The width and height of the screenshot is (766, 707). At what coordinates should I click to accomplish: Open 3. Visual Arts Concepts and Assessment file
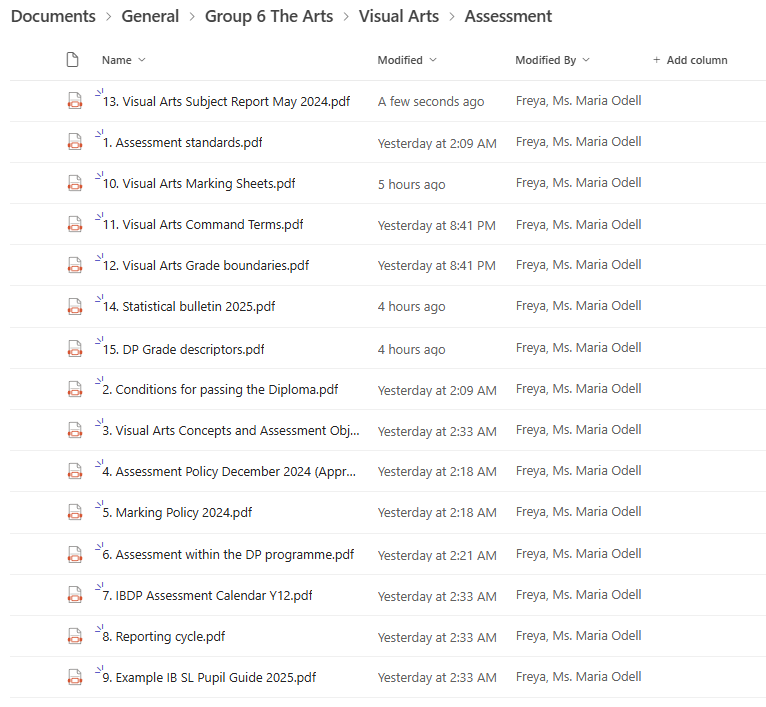click(231, 431)
